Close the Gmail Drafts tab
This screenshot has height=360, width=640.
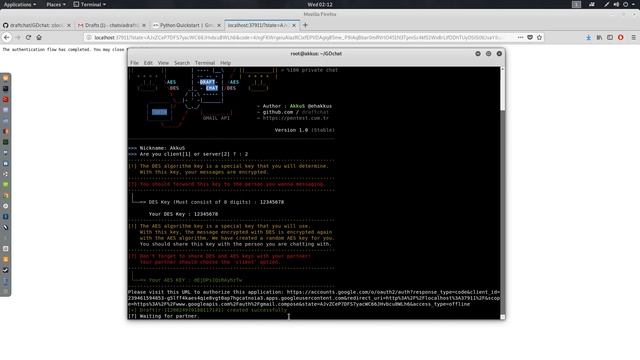pos(144,25)
